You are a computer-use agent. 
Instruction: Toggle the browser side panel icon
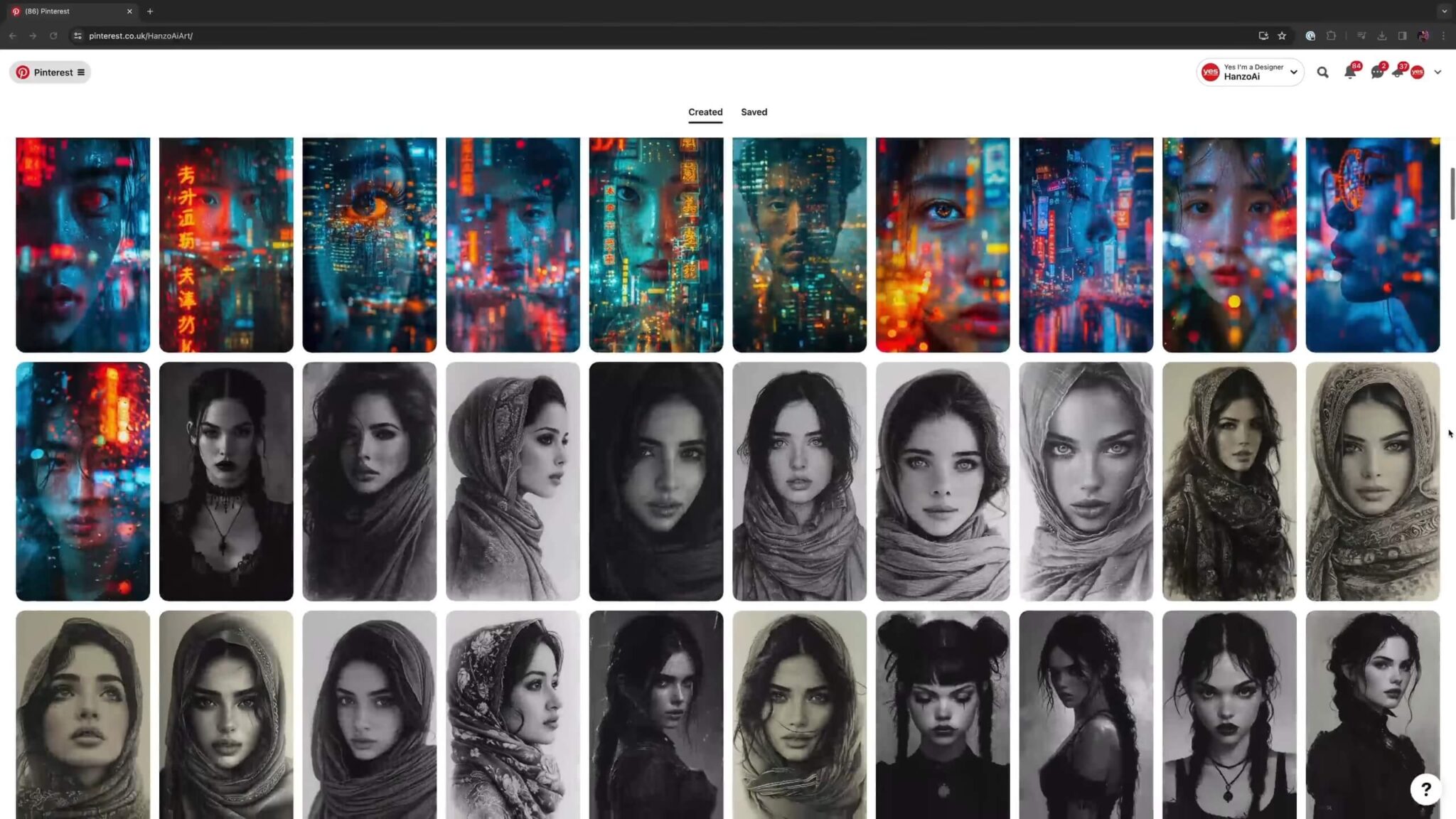1401,36
